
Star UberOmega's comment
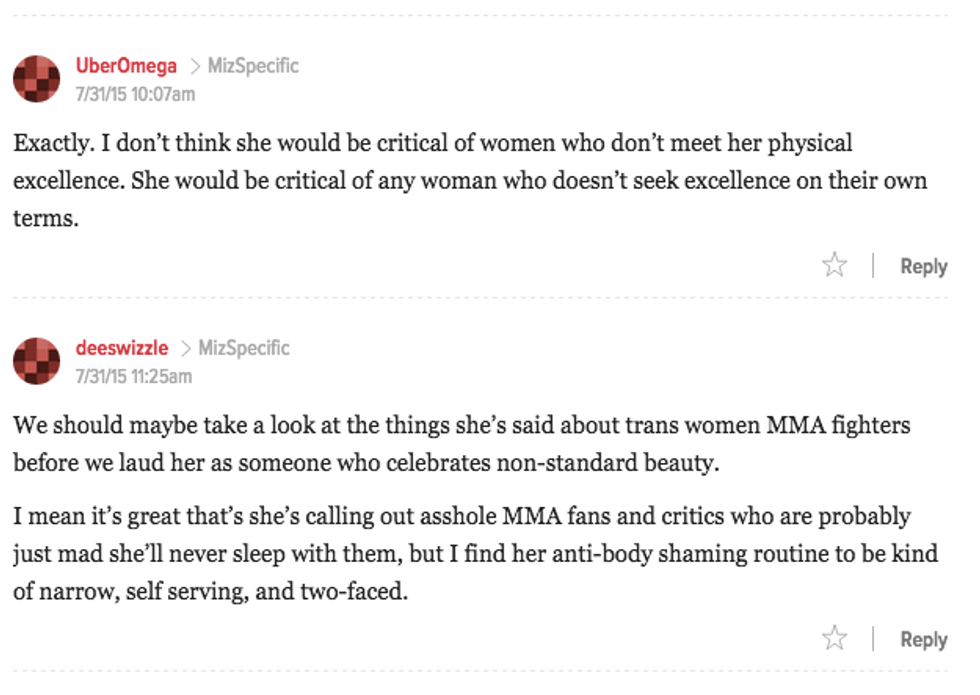[x=834, y=265]
